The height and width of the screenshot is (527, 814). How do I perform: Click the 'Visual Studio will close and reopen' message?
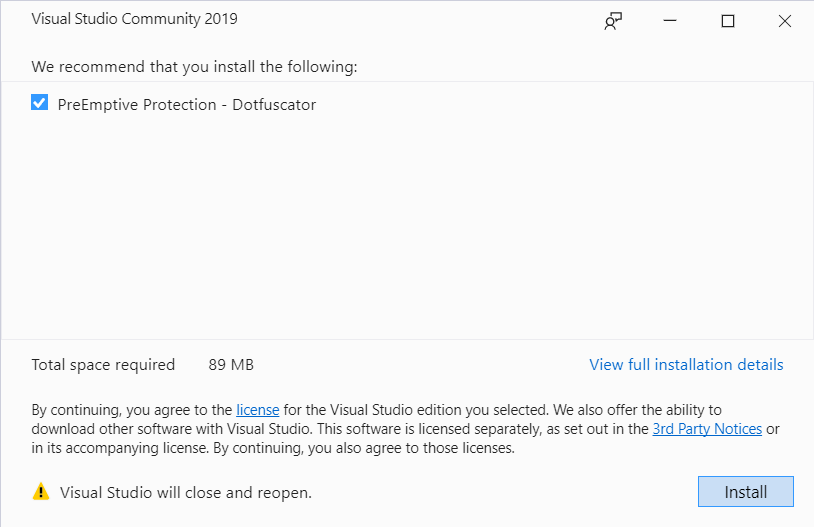click(186, 492)
